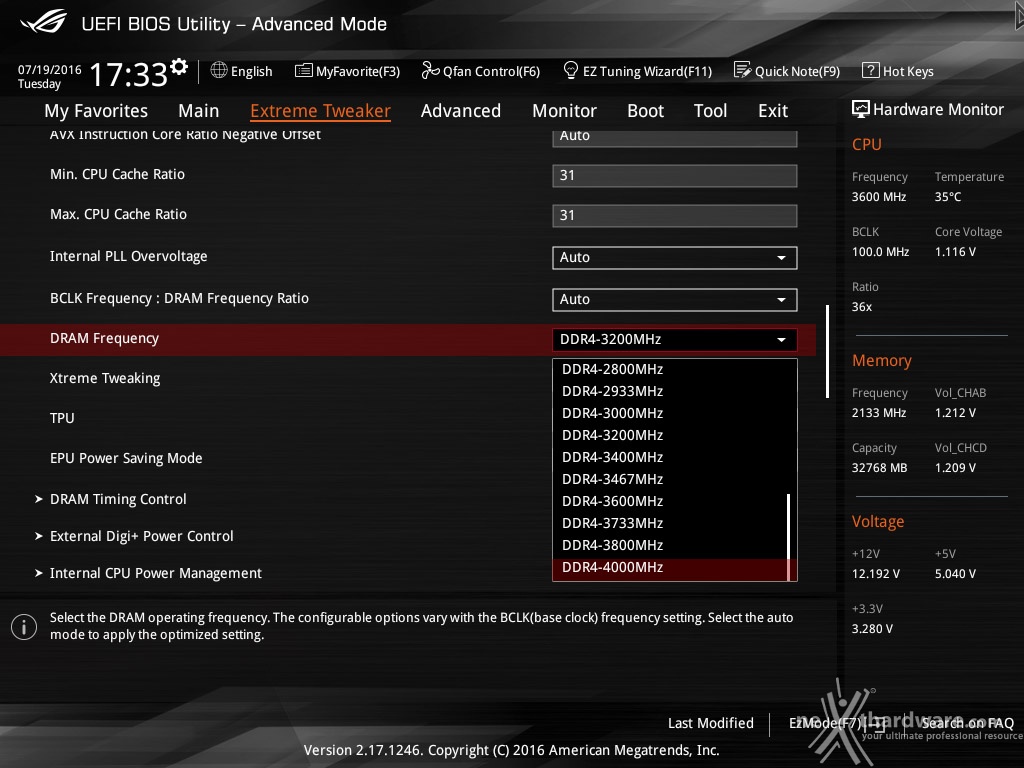1024x768 pixels.
Task: Click the ROG logo in the title bar
Action: [44, 22]
